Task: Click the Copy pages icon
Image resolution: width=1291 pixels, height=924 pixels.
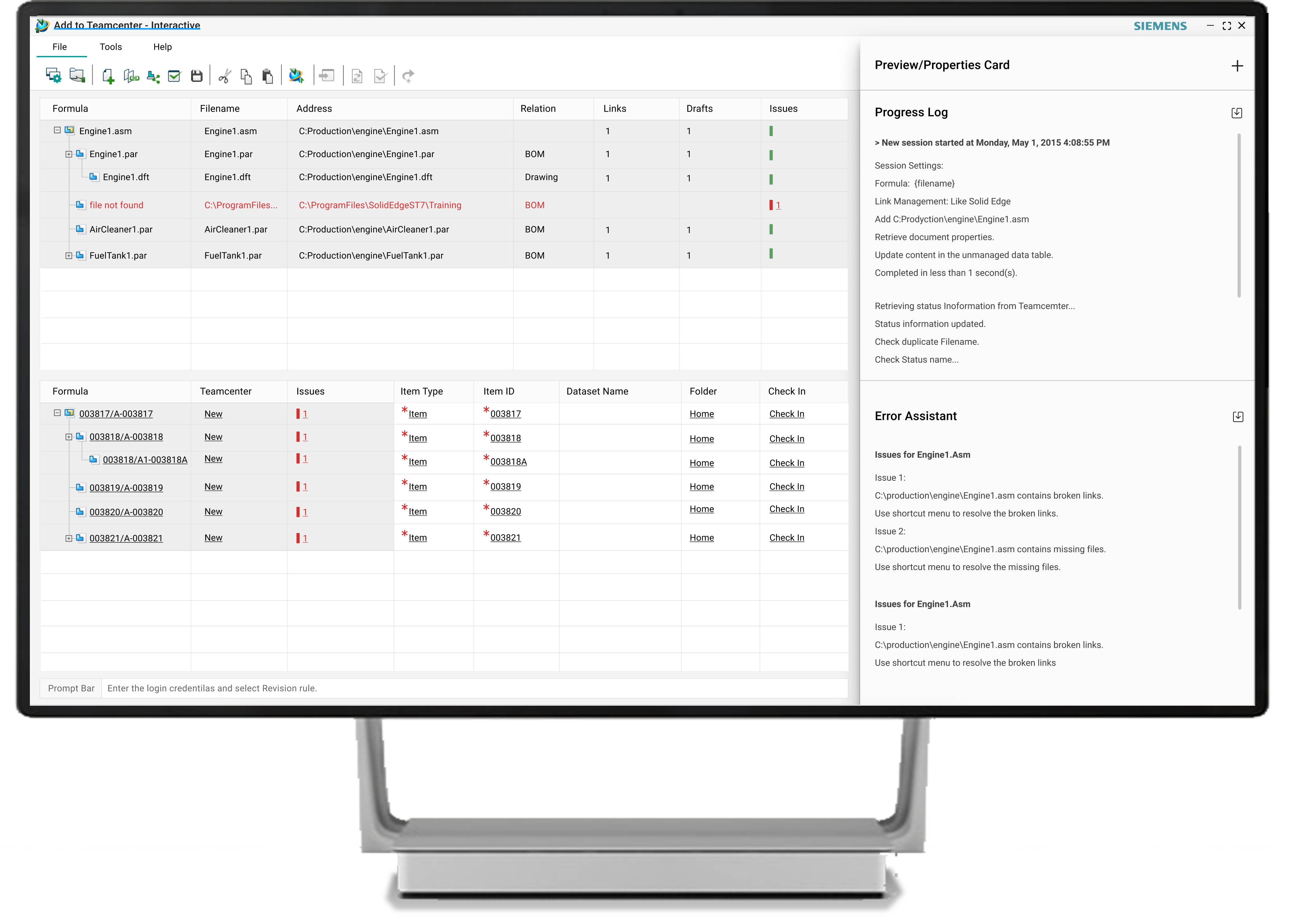Action: point(246,76)
